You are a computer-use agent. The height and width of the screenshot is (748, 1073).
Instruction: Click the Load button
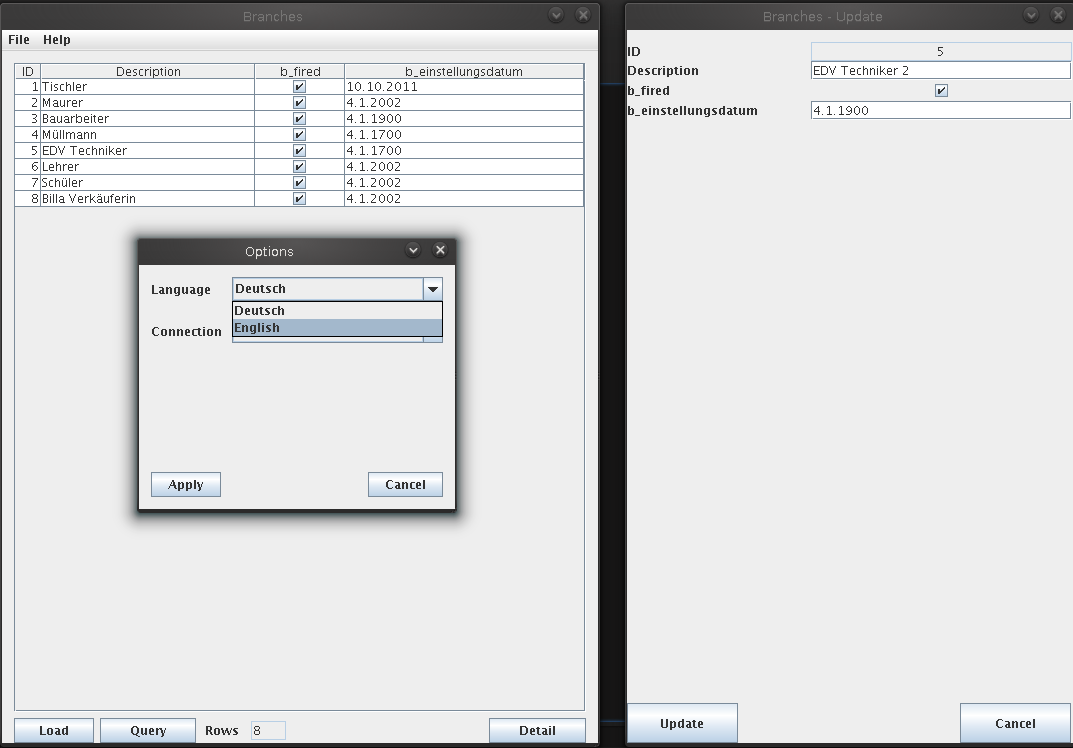(54, 730)
